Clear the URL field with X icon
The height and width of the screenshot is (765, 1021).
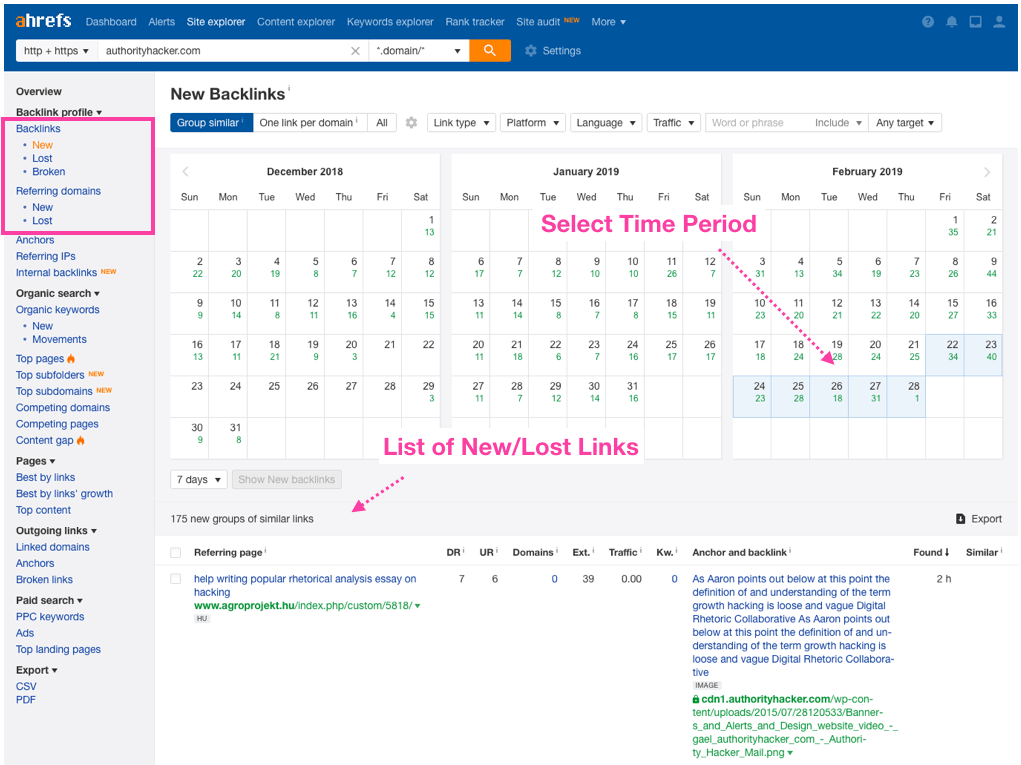click(355, 51)
